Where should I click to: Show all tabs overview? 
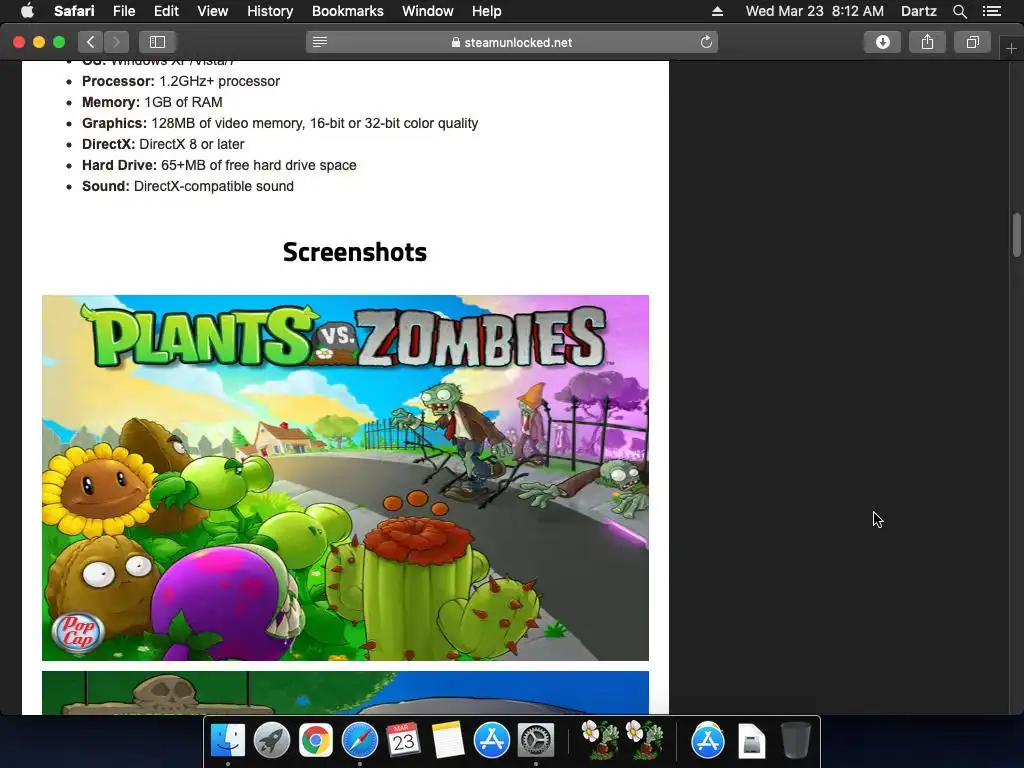click(x=972, y=42)
